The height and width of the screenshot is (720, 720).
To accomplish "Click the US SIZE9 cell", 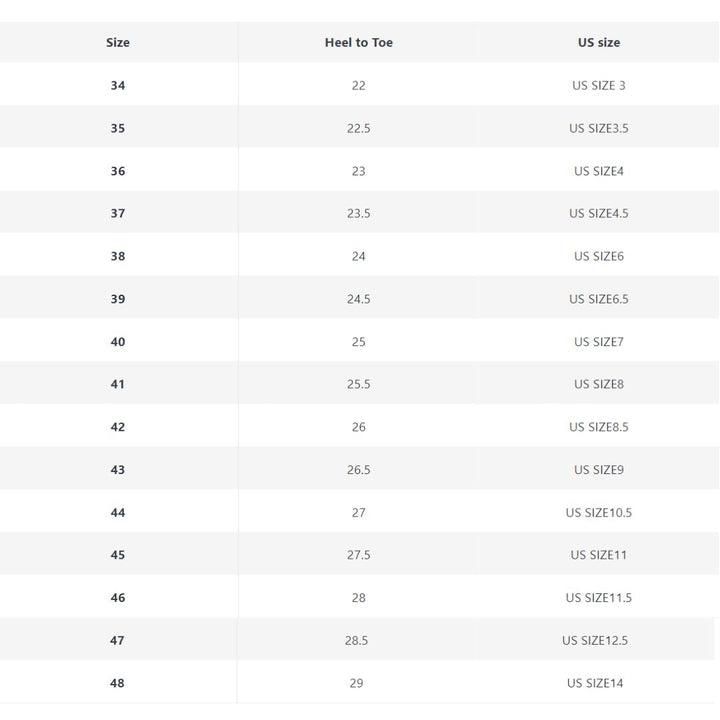I will (x=598, y=470).
